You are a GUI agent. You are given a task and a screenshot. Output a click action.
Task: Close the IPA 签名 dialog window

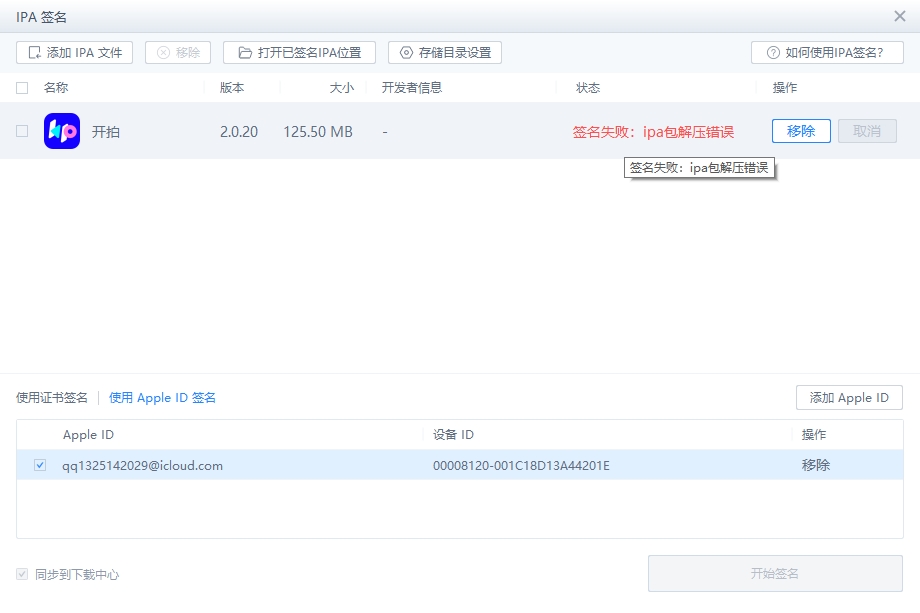click(899, 16)
